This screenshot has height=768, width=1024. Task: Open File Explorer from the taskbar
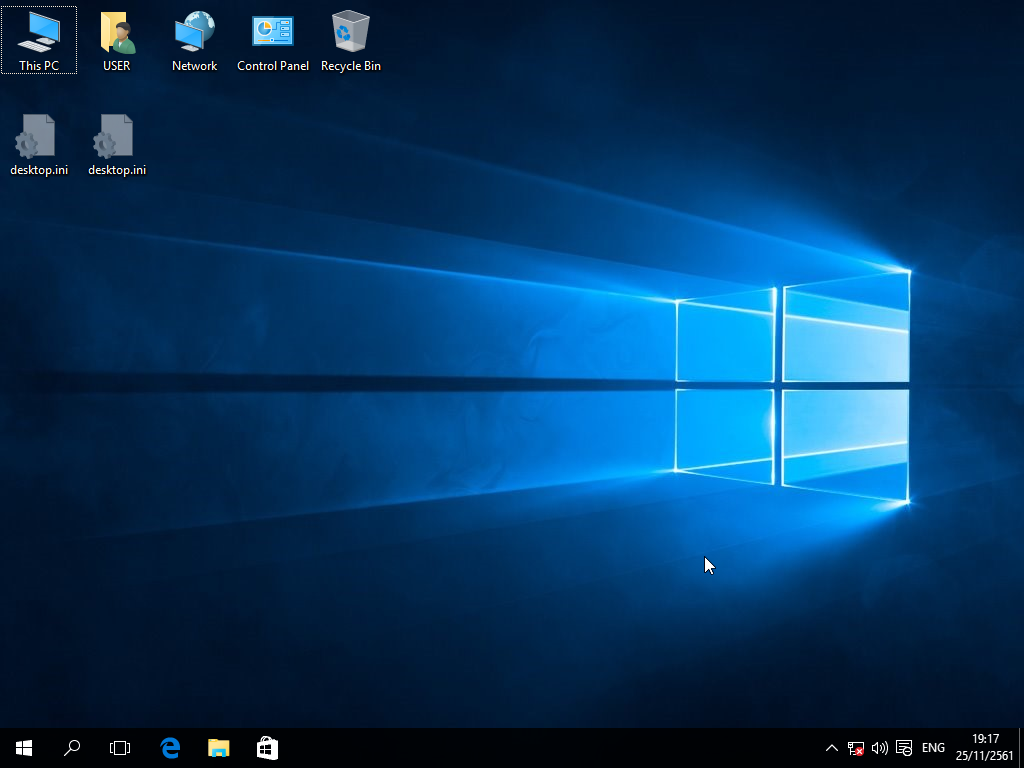pyautogui.click(x=218, y=748)
